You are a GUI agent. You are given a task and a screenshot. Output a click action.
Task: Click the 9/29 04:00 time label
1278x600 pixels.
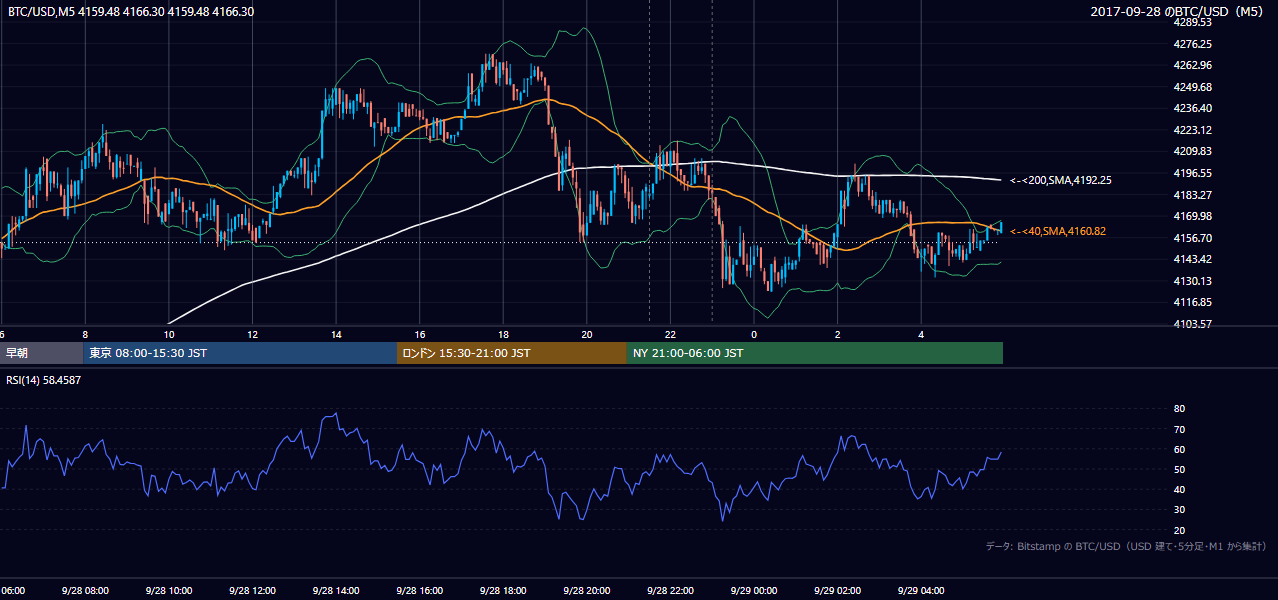click(921, 591)
